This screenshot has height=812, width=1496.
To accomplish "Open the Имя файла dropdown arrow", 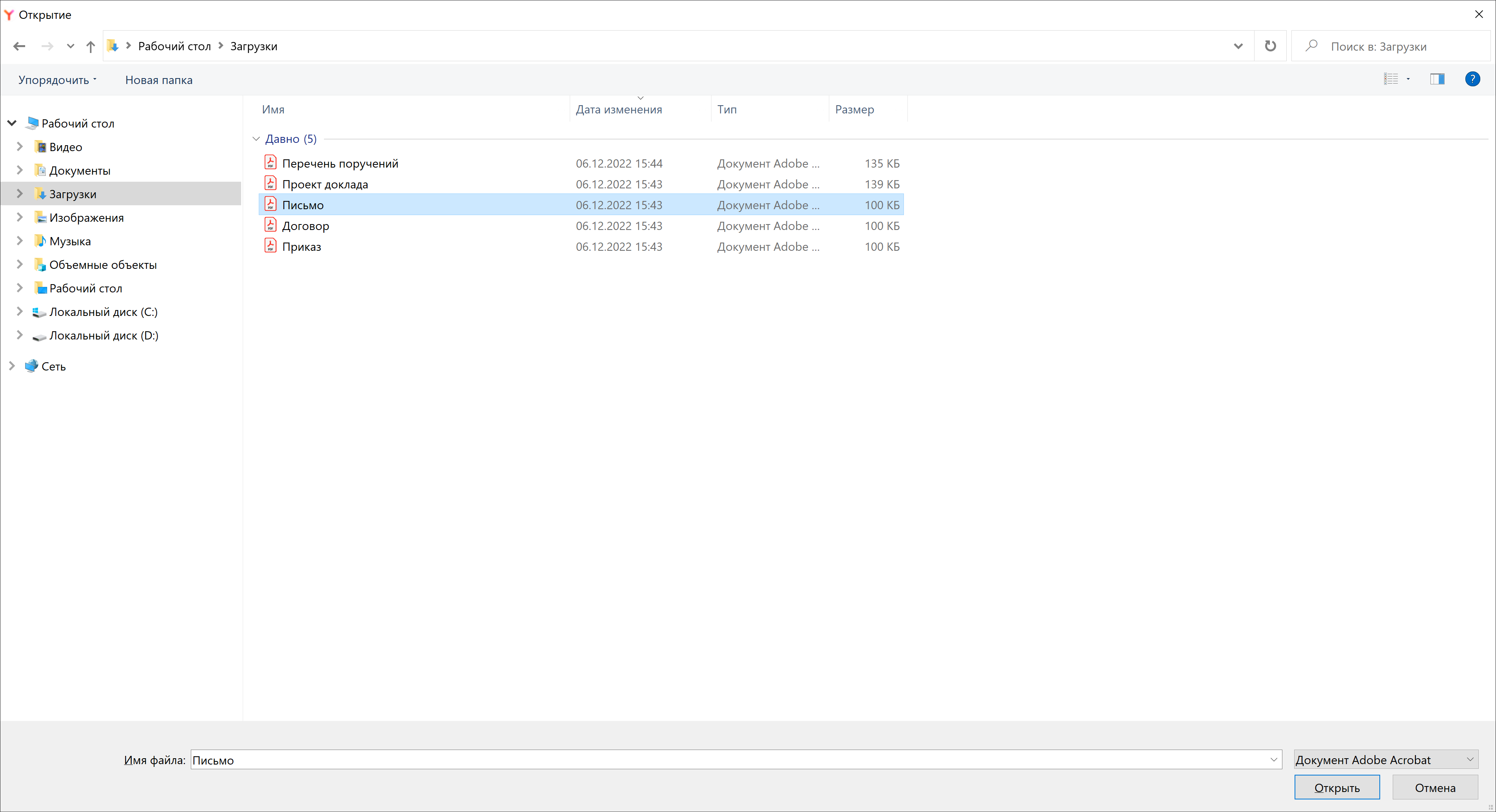I will click(1274, 760).
